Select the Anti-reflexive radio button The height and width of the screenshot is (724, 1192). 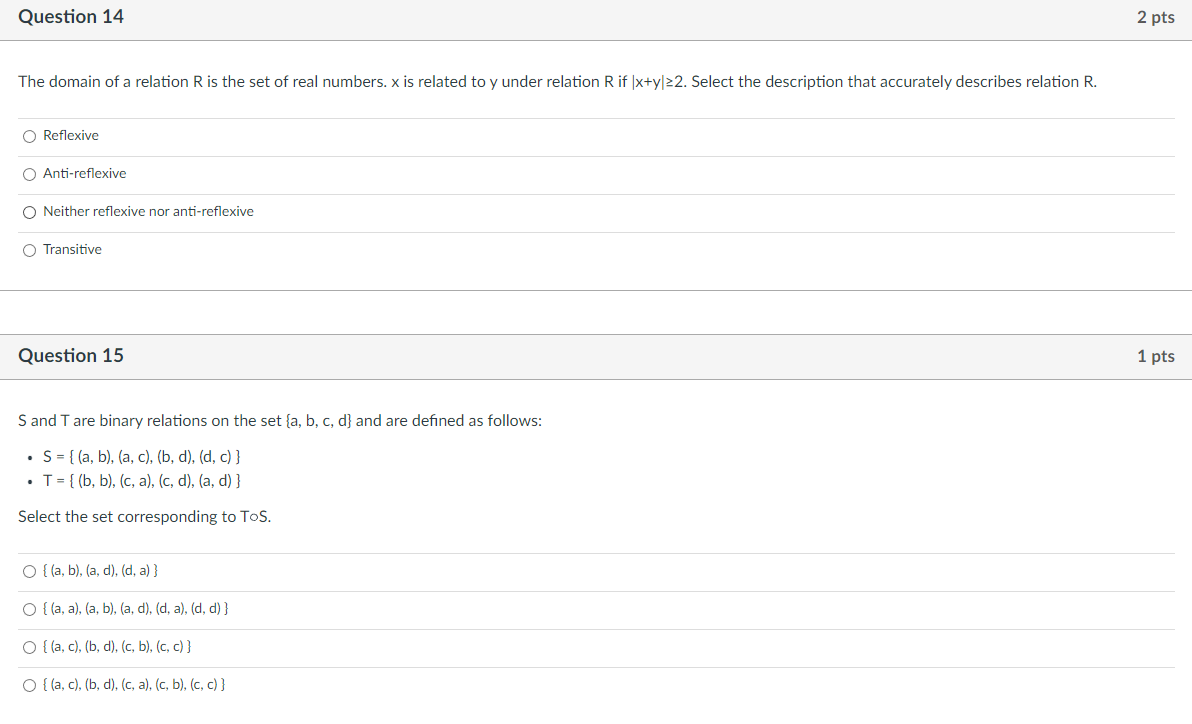click(30, 174)
